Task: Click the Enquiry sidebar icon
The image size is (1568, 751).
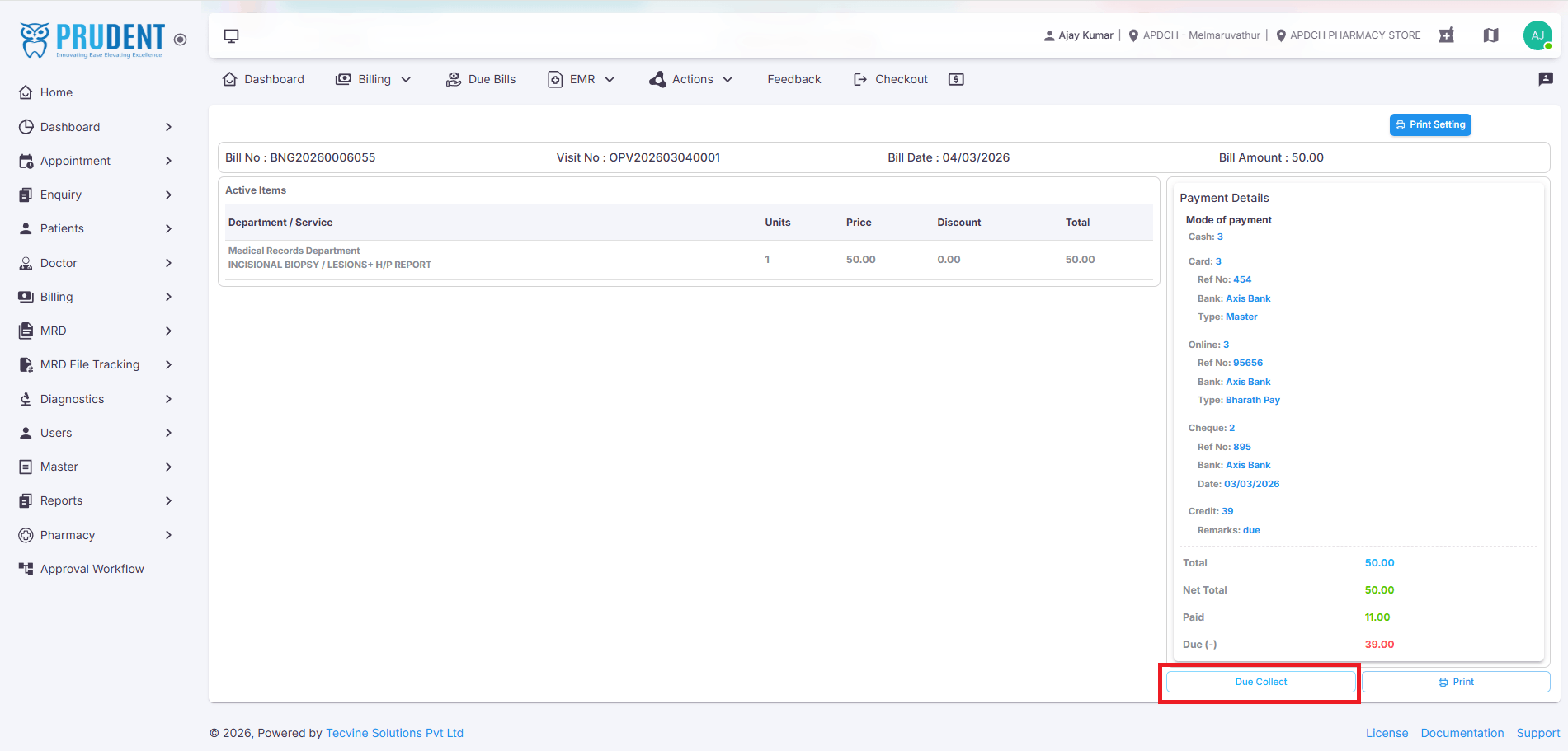Action: (26, 195)
